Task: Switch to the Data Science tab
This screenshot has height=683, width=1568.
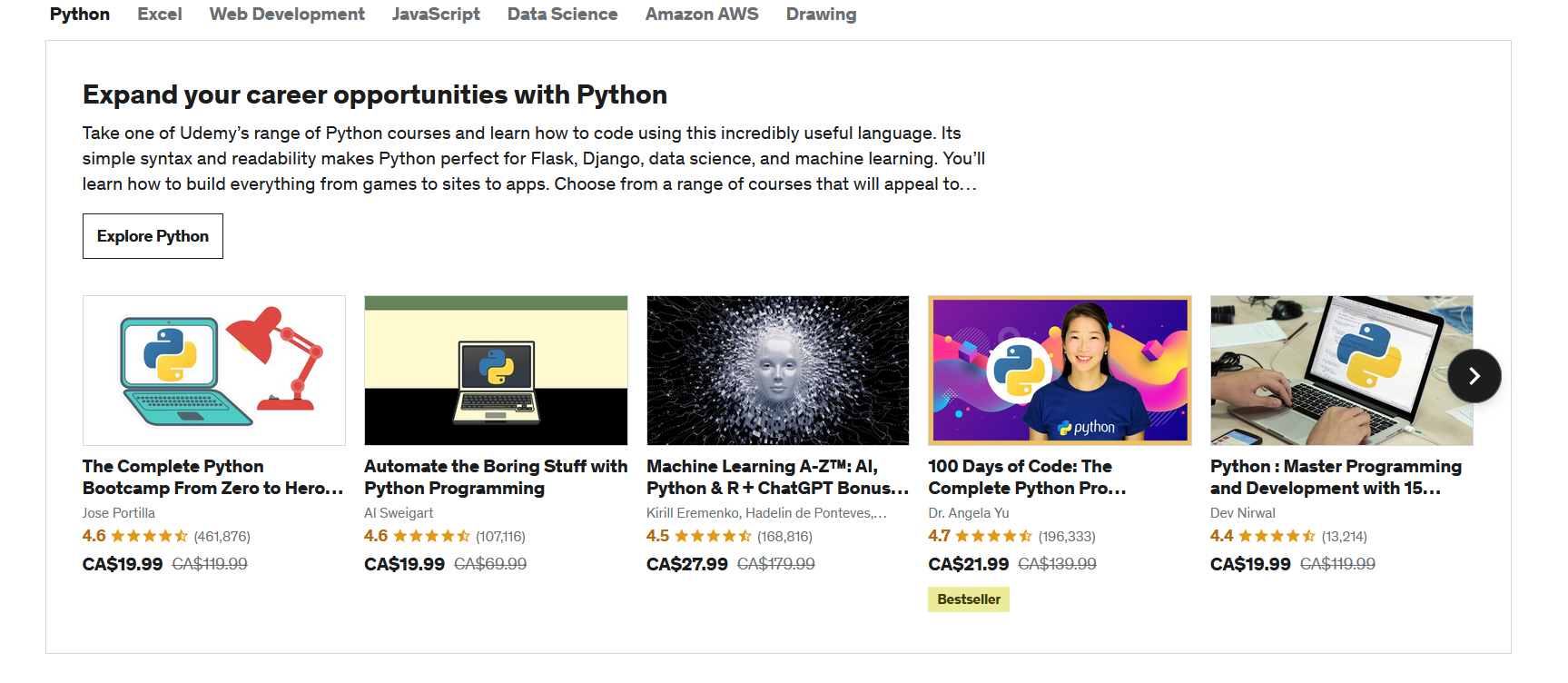Action: click(x=562, y=14)
